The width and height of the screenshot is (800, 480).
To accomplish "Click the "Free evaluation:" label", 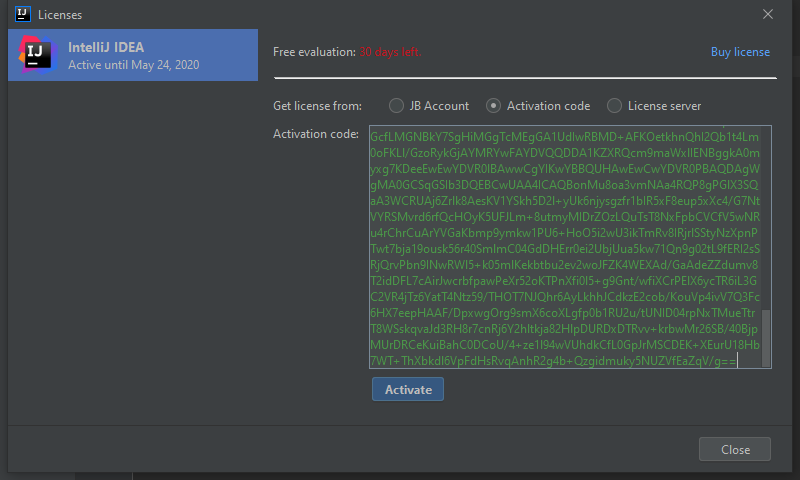I will 314,52.
